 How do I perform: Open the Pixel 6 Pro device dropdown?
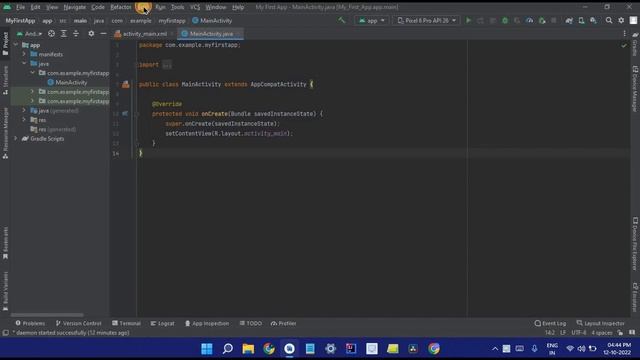click(x=427, y=20)
